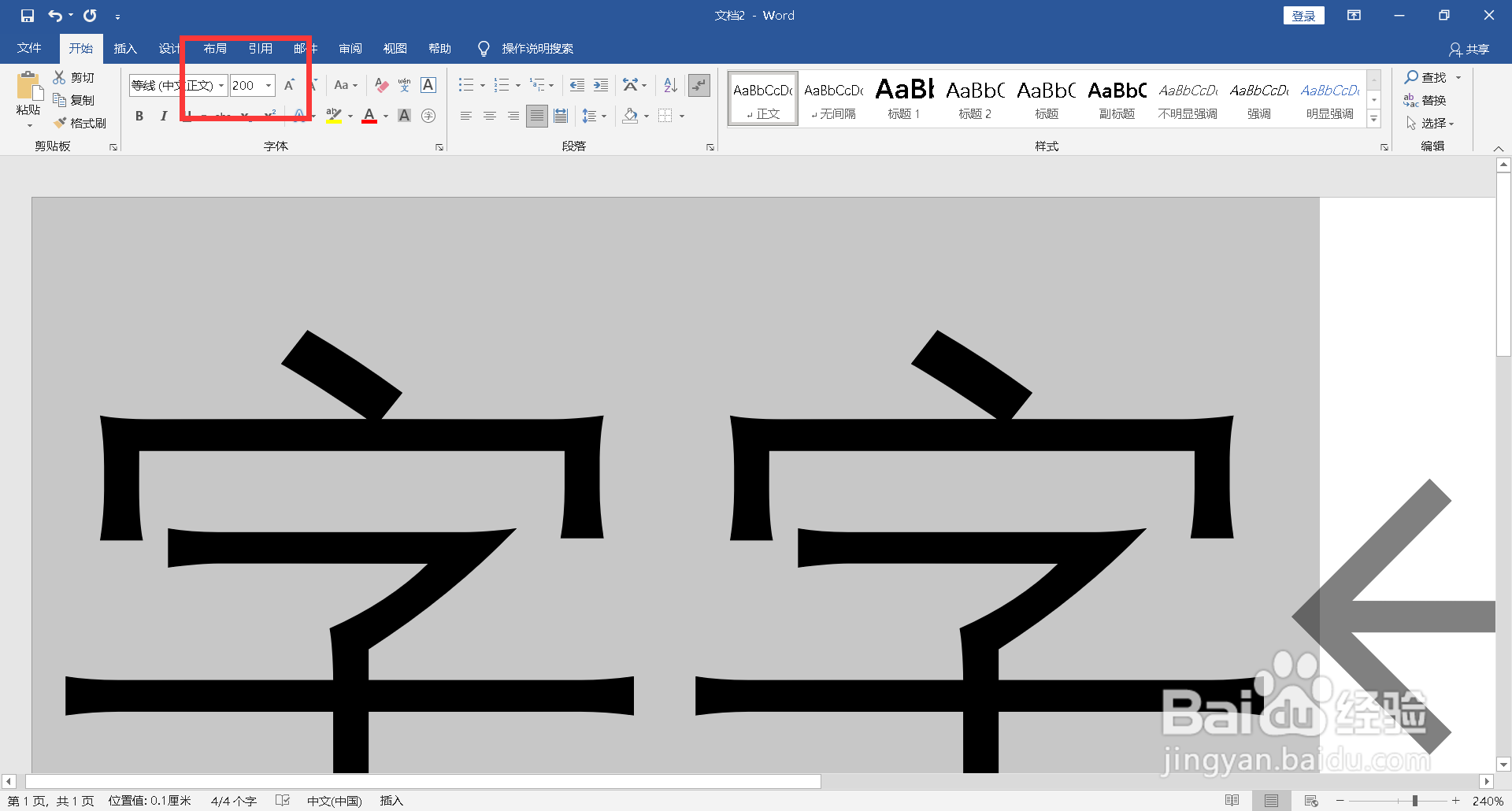Viewport: 1512px width, 811px height.
Task: Toggle 插入 insert mode in status bar
Action: 391,801
